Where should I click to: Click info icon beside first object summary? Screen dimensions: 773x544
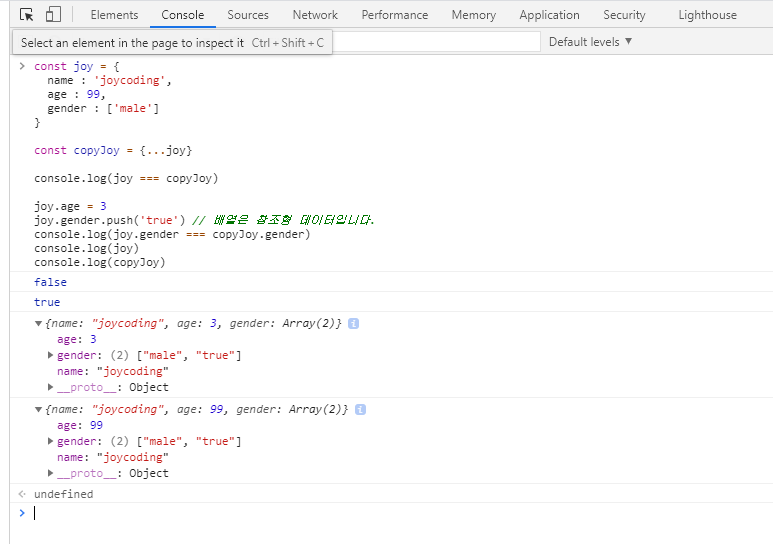pyautogui.click(x=353, y=324)
